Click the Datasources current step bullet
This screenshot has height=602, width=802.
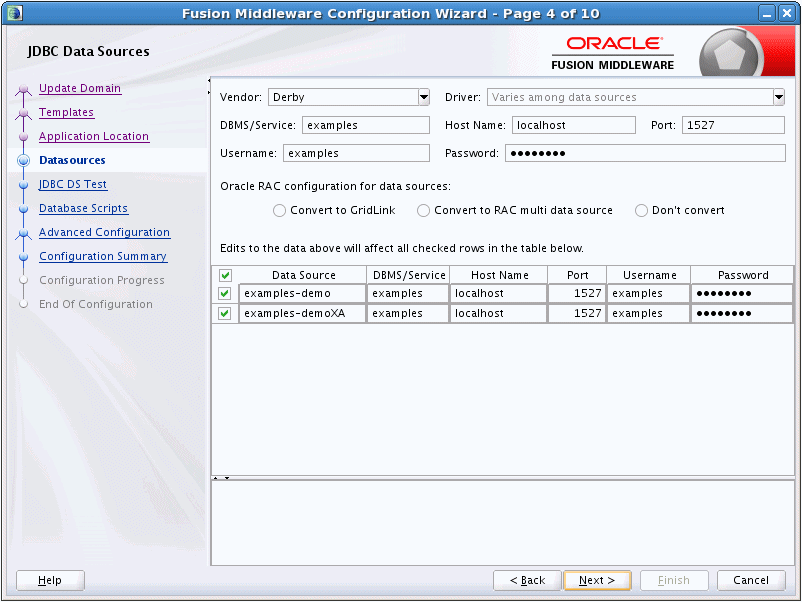pos(24,161)
